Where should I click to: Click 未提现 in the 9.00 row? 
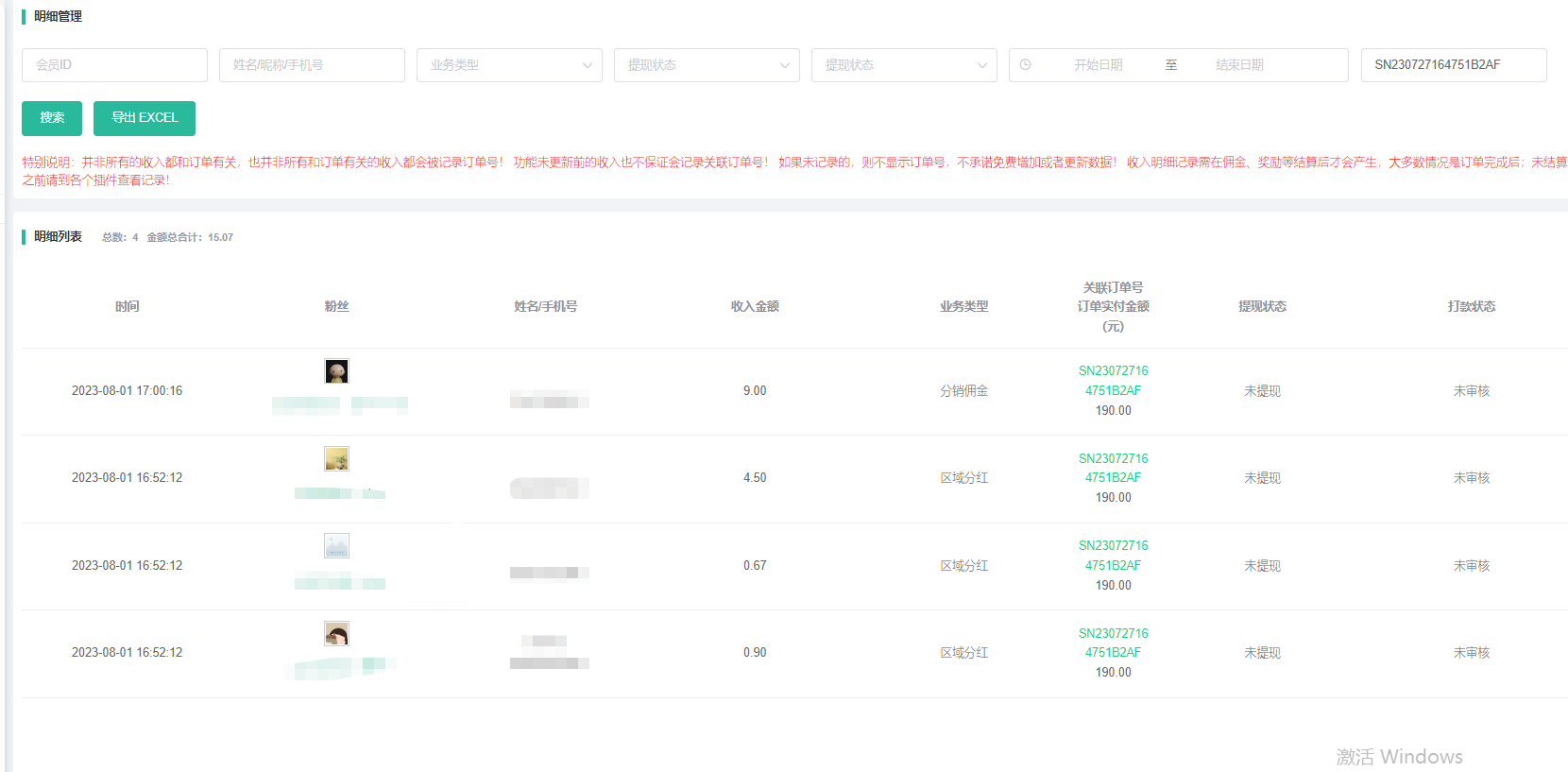click(x=1262, y=391)
